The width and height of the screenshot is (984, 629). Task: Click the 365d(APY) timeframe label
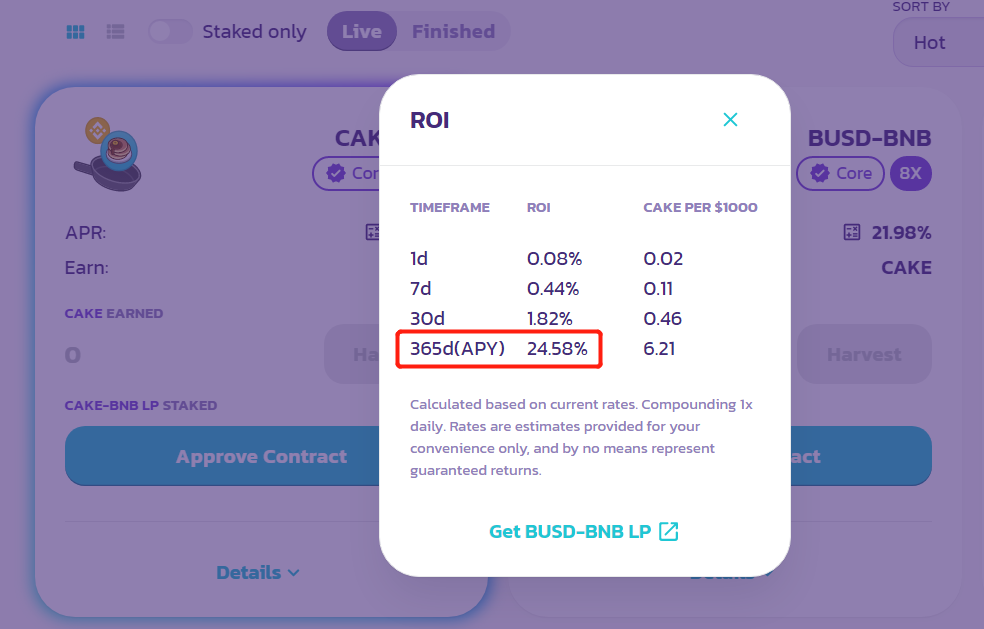[x=457, y=349]
